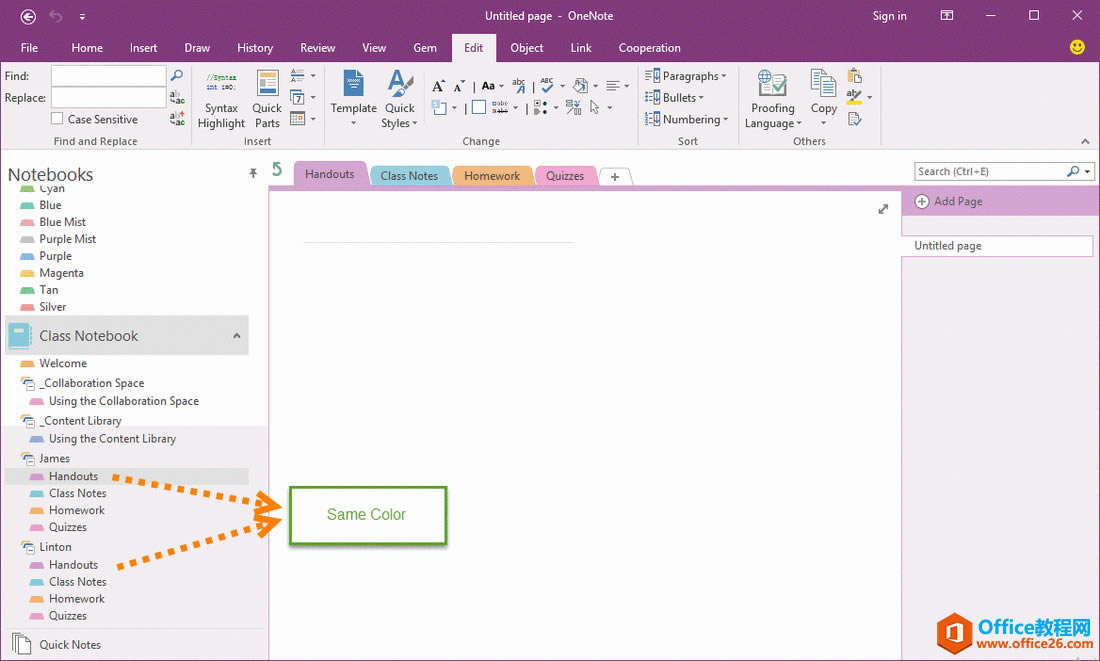Enable the Case Sensitive checkbox
Image resolution: width=1100 pixels, height=661 pixels.
click(x=58, y=119)
